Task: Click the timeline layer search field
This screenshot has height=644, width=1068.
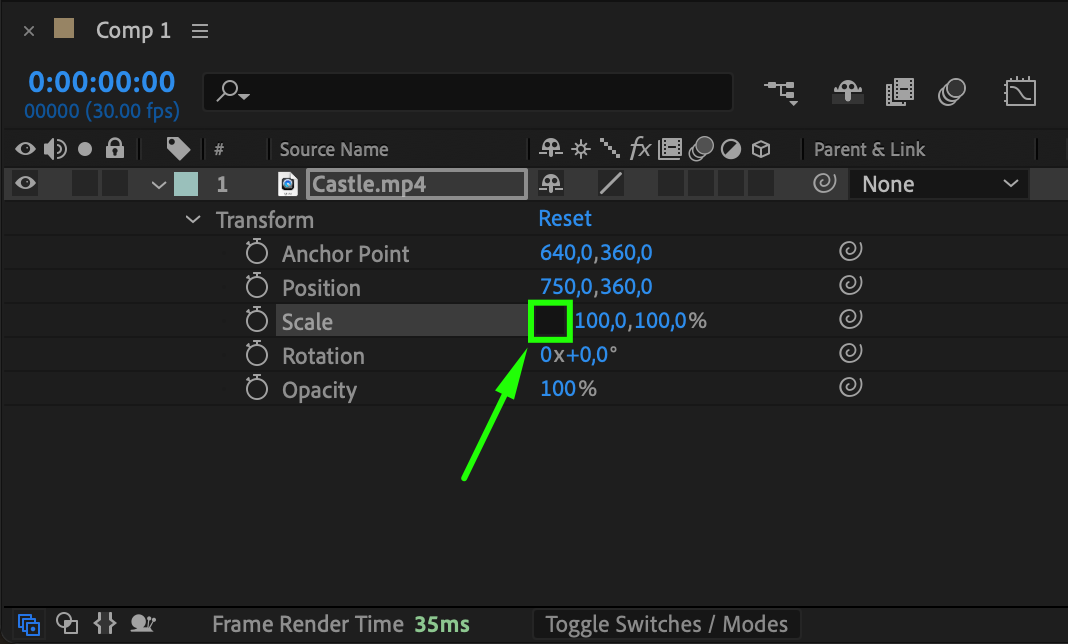Action: coord(468,92)
